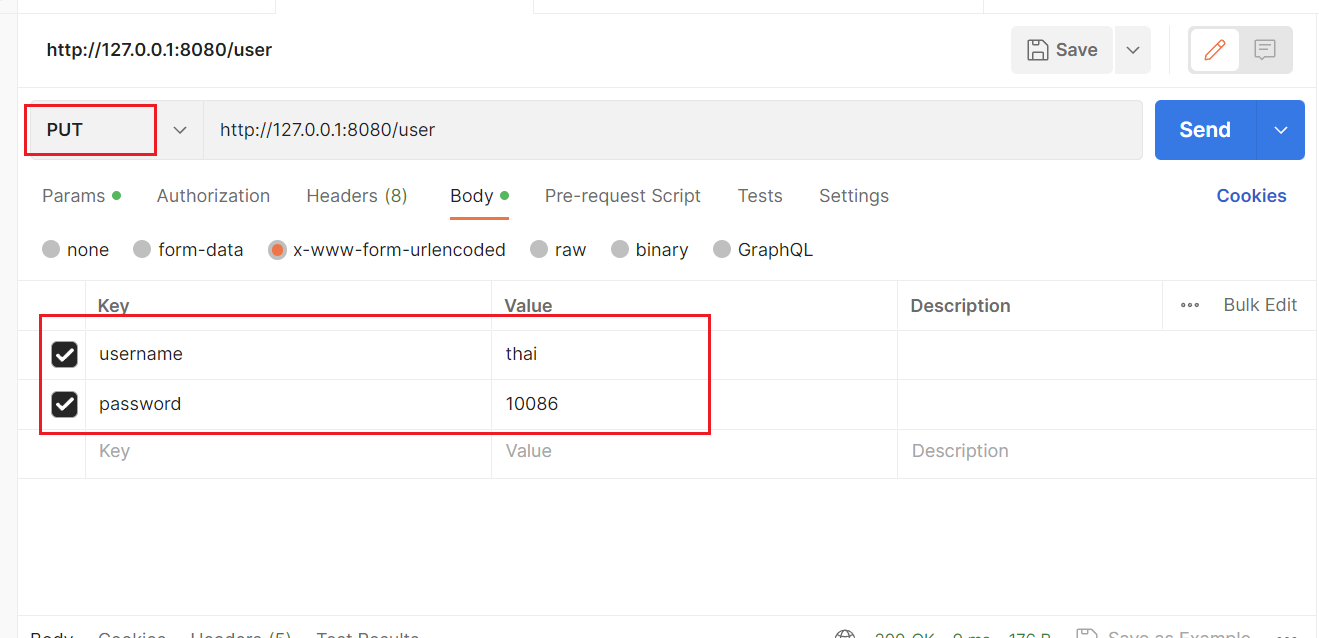The height and width of the screenshot is (638, 1319).
Task: Switch to the Params tab
Action: (x=81, y=196)
